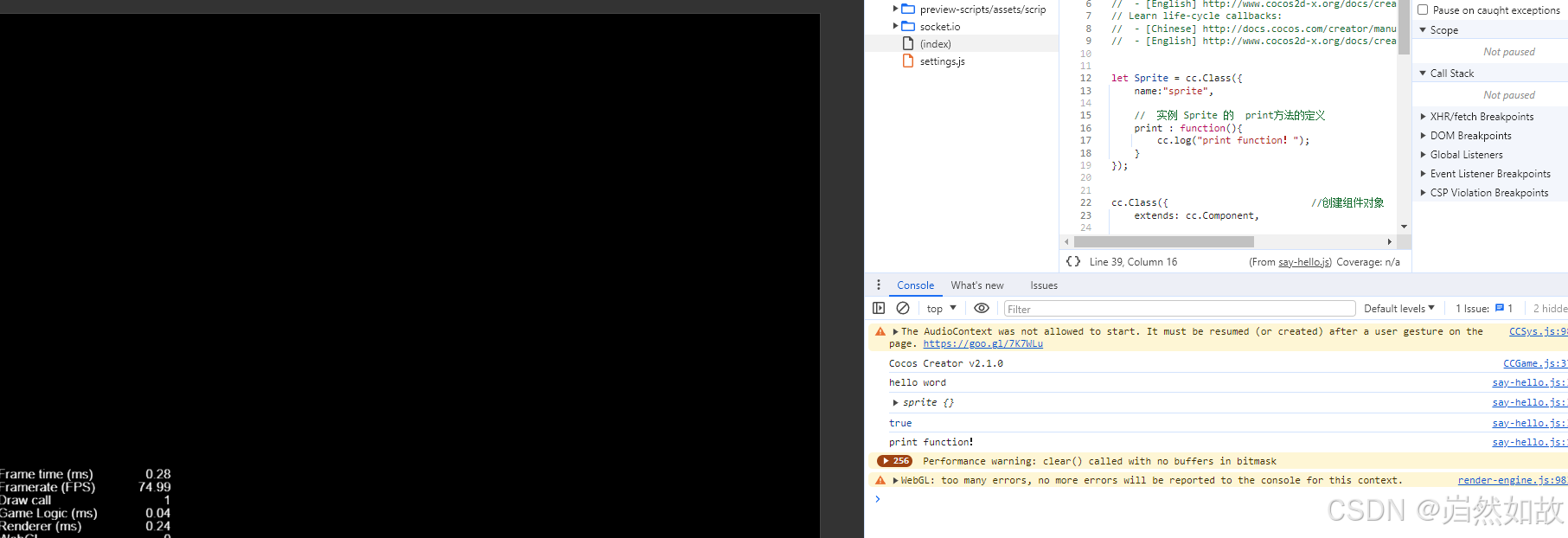Image resolution: width=1568 pixels, height=538 pixels.
Task: Click 'name:"sprite",' code line
Action: pos(1174,91)
